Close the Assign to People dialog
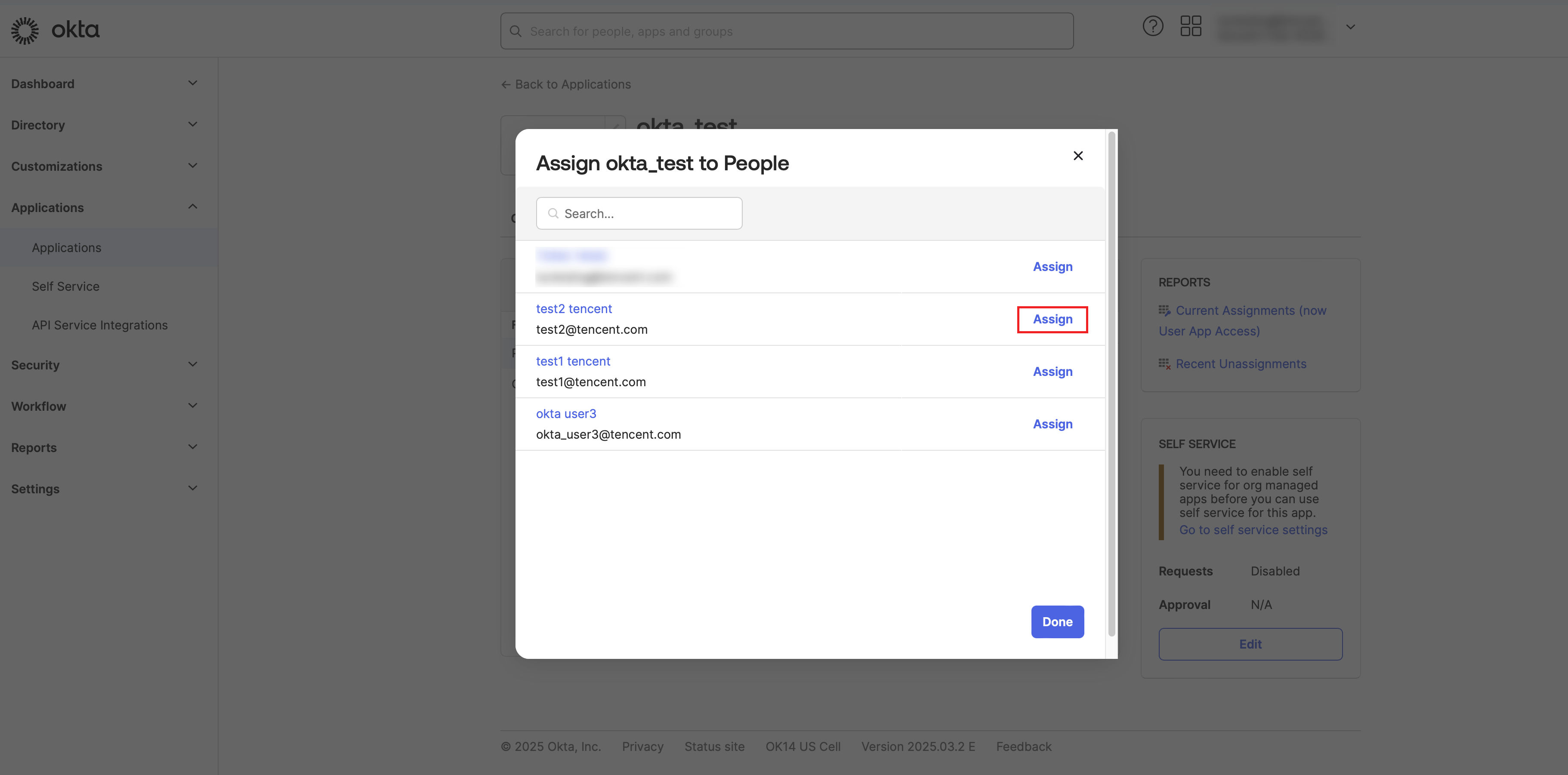This screenshot has height=775, width=1568. tap(1077, 156)
